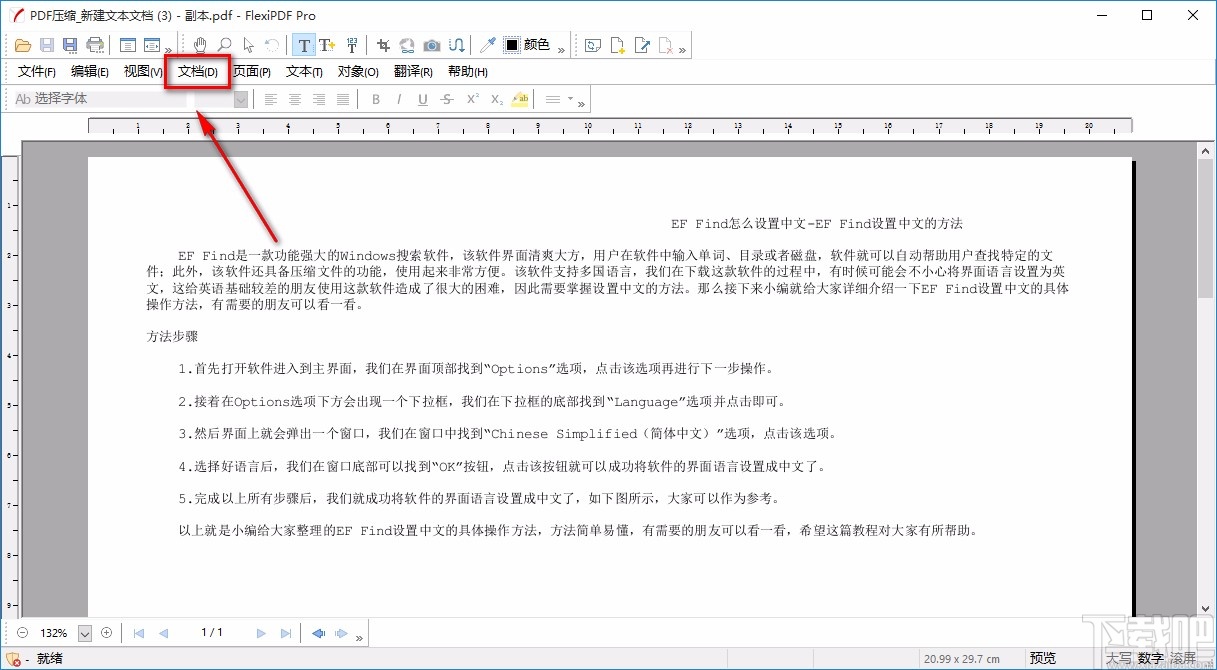Expand the navigation toolbar overflow chevron
The image size is (1217, 670).
coord(359,636)
